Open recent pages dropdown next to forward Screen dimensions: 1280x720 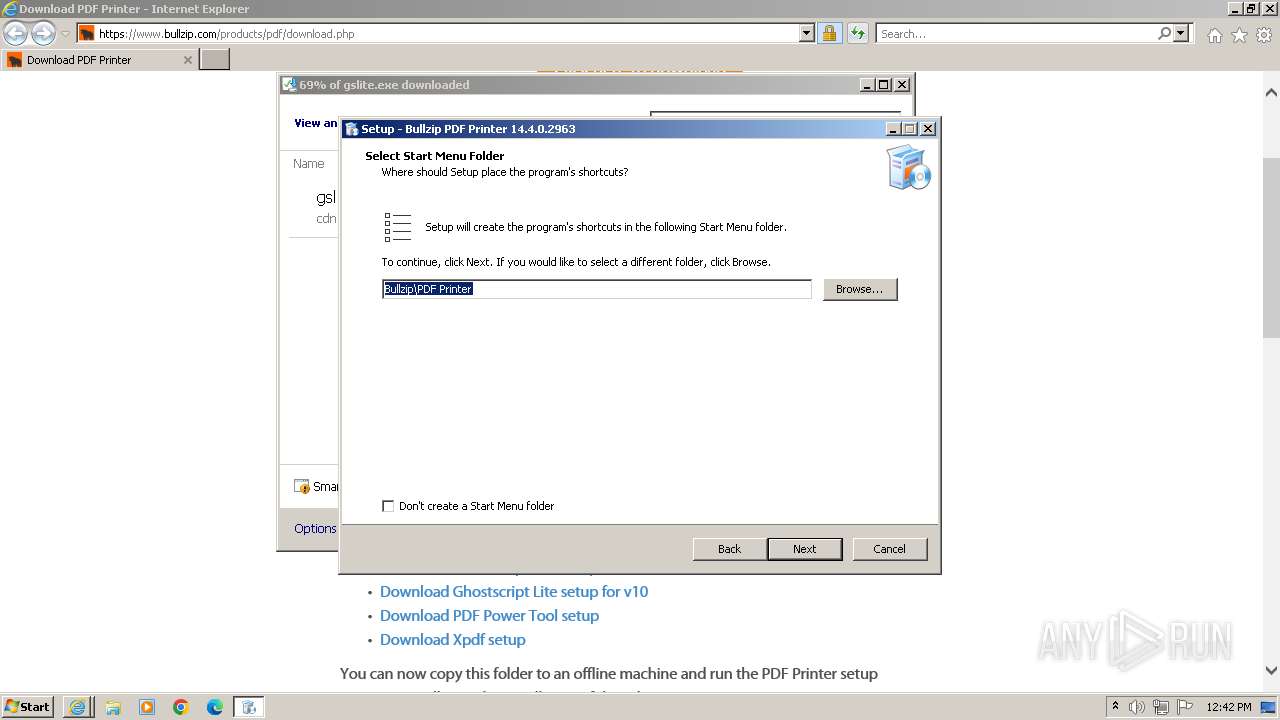click(x=66, y=34)
